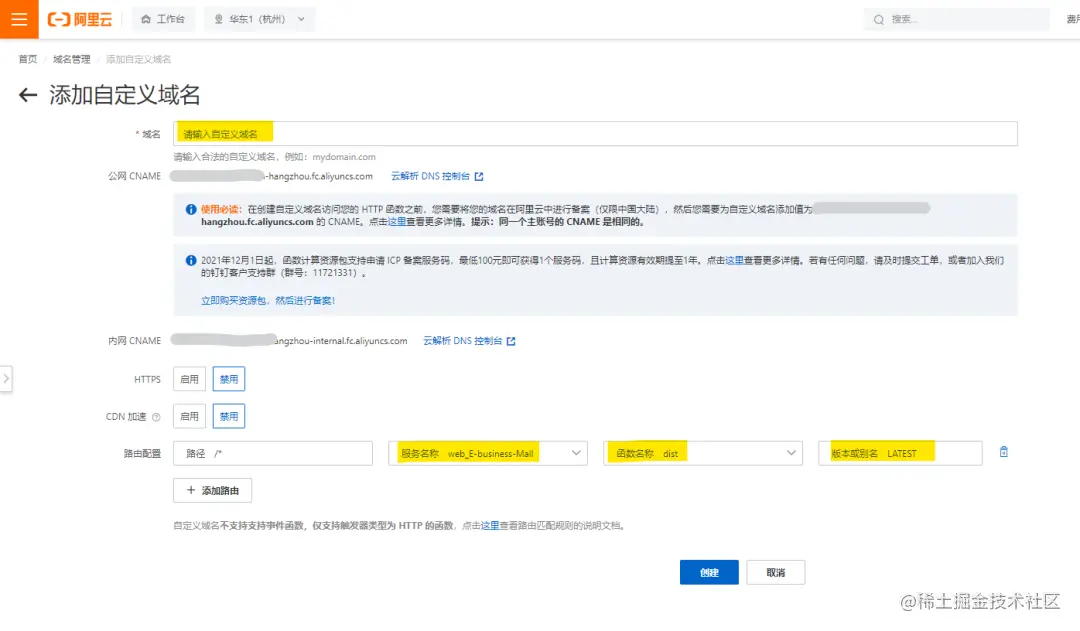Click external-link icon next to 公网 CNAME DNS link
This screenshot has height=631, width=1080.
pos(479,176)
